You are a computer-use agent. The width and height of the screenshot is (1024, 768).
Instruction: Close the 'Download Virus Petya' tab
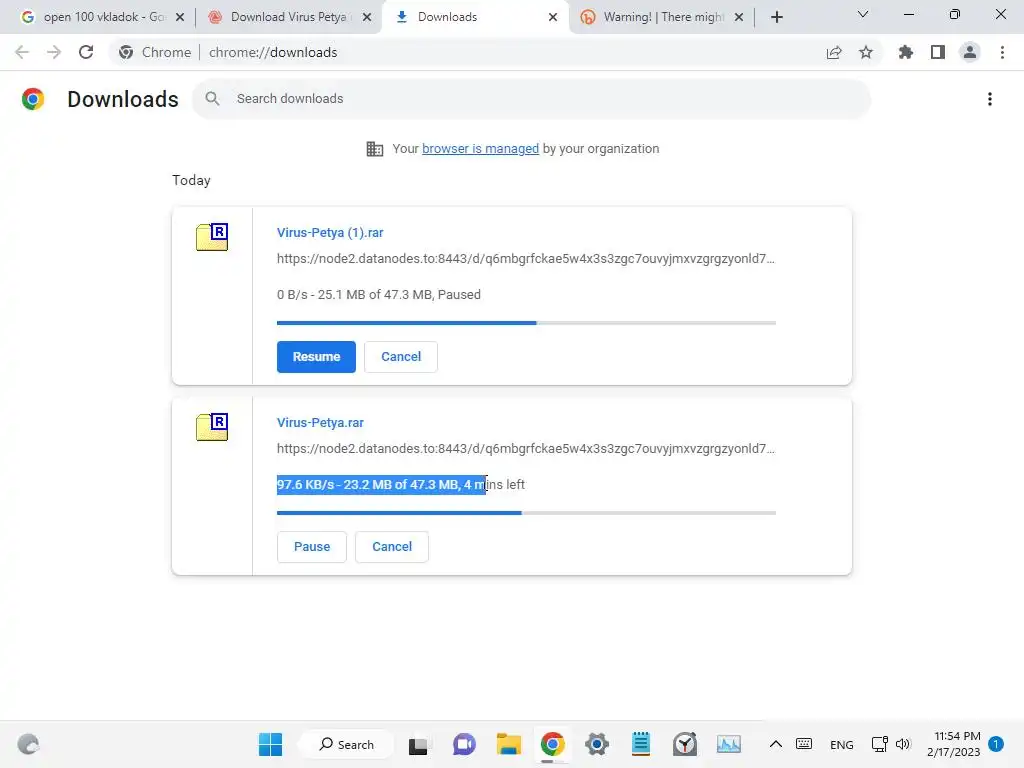[x=367, y=18]
